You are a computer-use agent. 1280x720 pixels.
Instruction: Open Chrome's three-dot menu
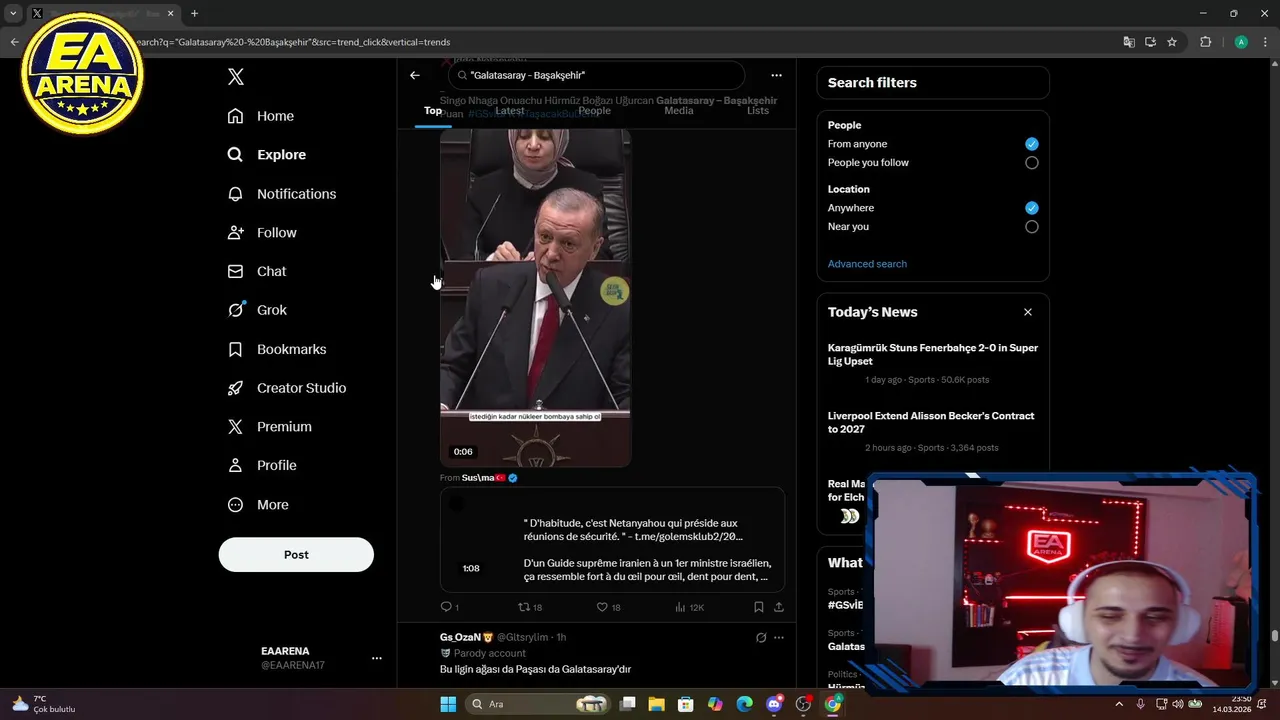[x=1263, y=42]
